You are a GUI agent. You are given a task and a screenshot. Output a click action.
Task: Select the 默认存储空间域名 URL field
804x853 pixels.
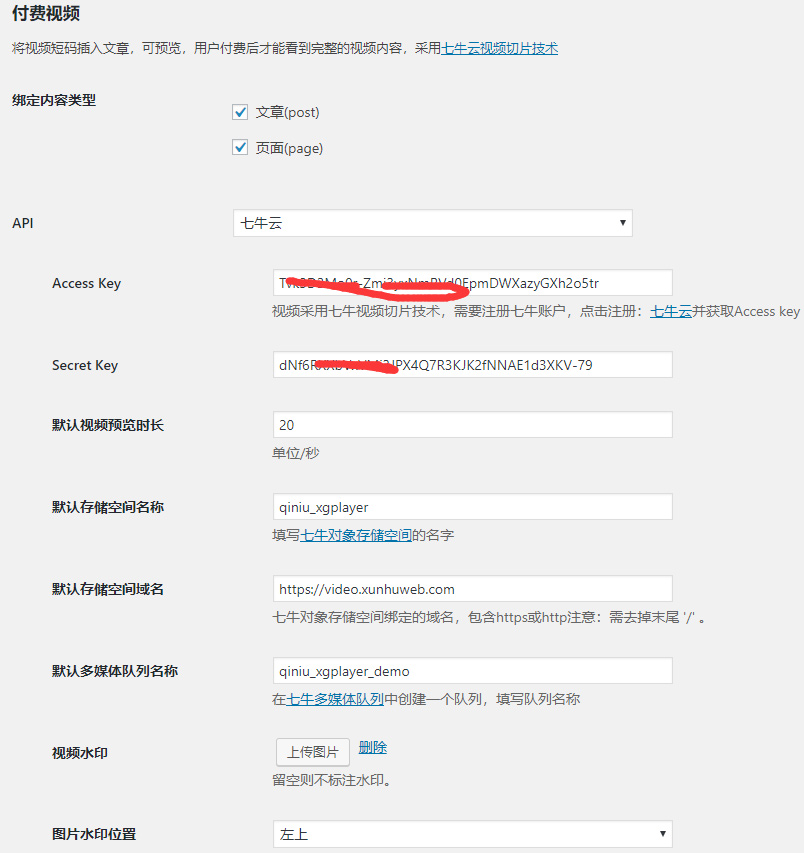click(472, 589)
